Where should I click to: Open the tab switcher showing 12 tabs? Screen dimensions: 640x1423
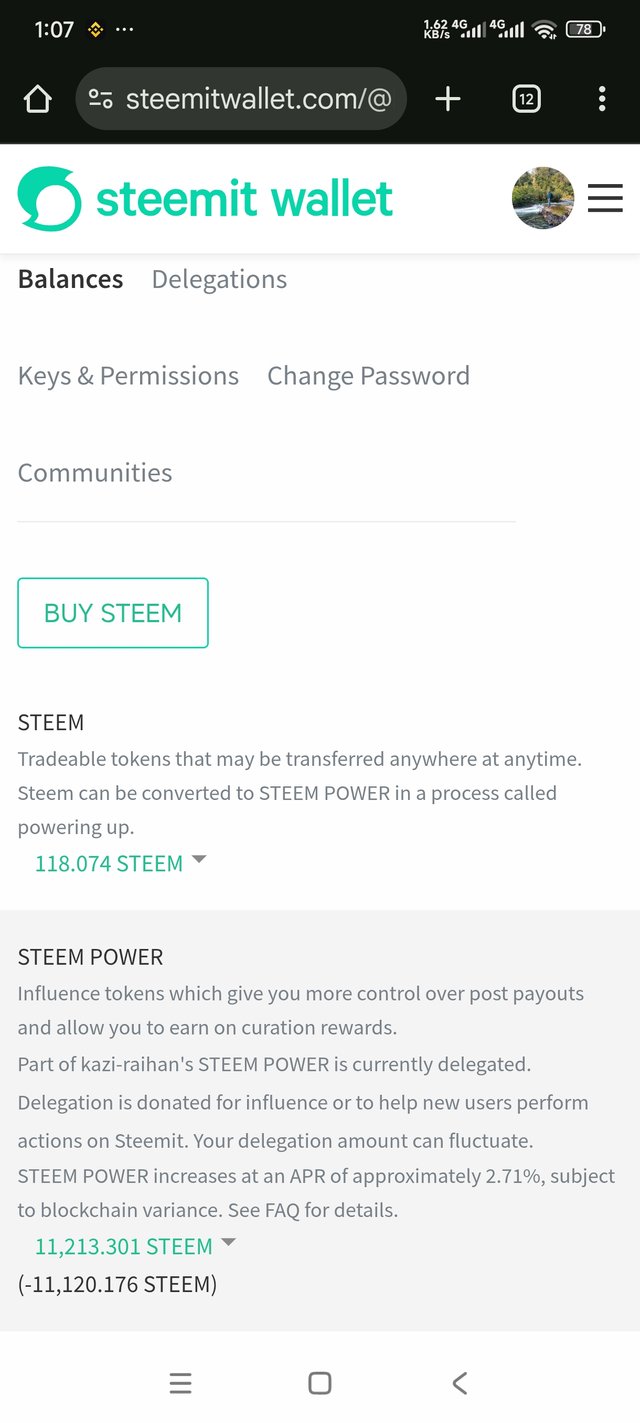tap(526, 99)
